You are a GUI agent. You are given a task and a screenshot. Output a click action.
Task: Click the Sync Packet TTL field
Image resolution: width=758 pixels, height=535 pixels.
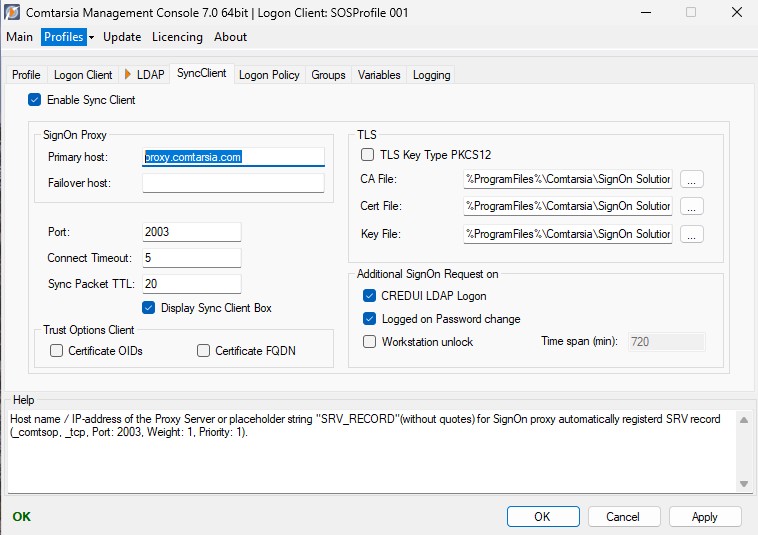(192, 284)
